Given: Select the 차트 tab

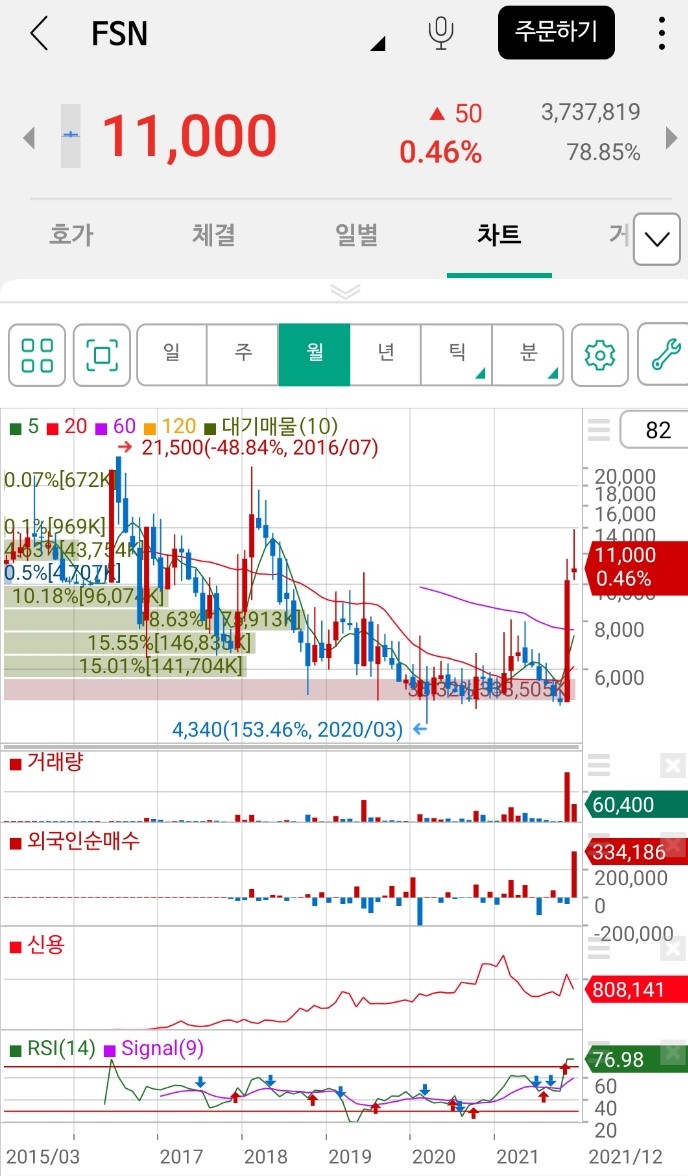Looking at the screenshot, I should [x=499, y=235].
